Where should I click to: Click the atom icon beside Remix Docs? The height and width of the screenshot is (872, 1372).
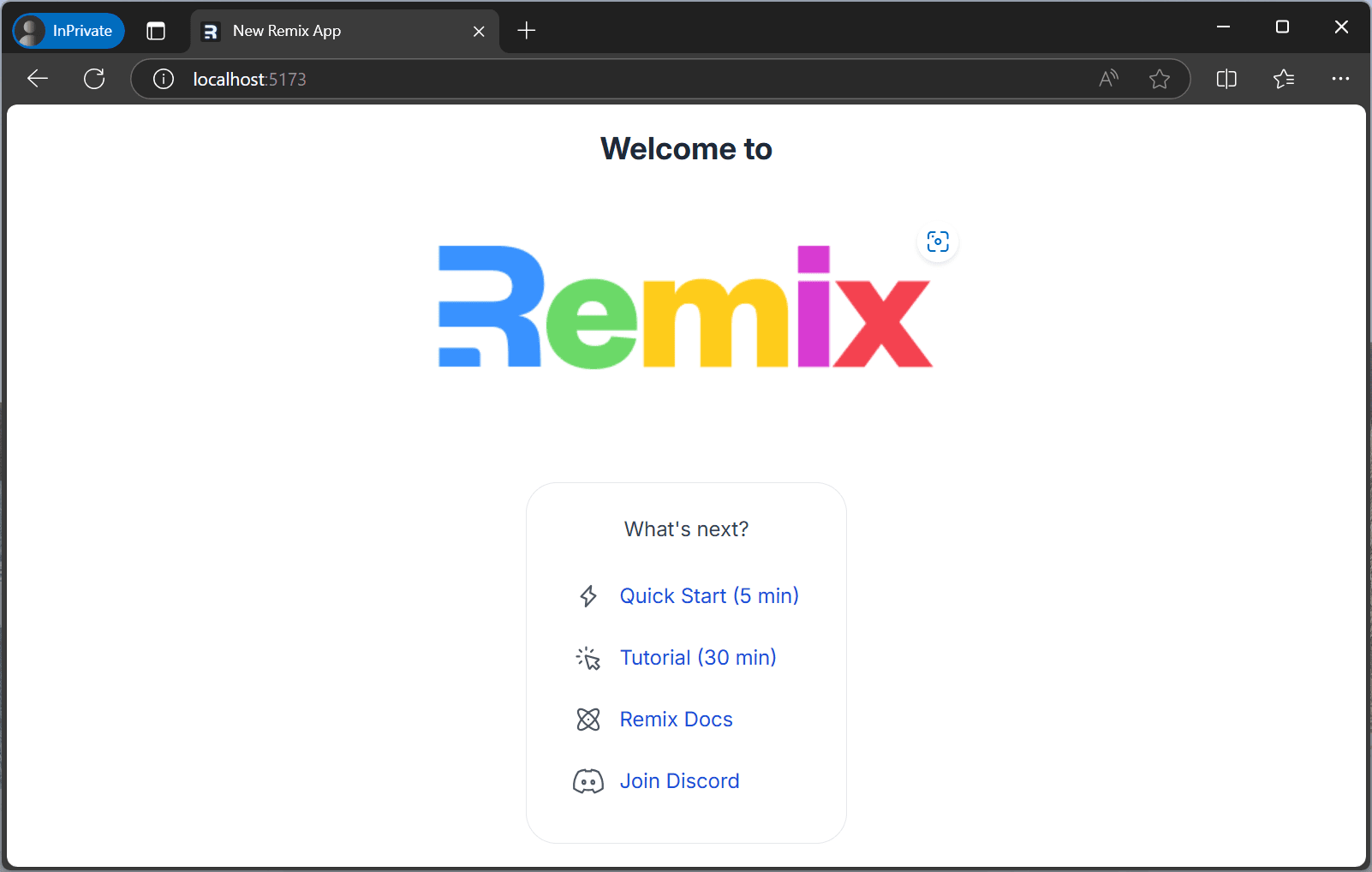[588, 720]
